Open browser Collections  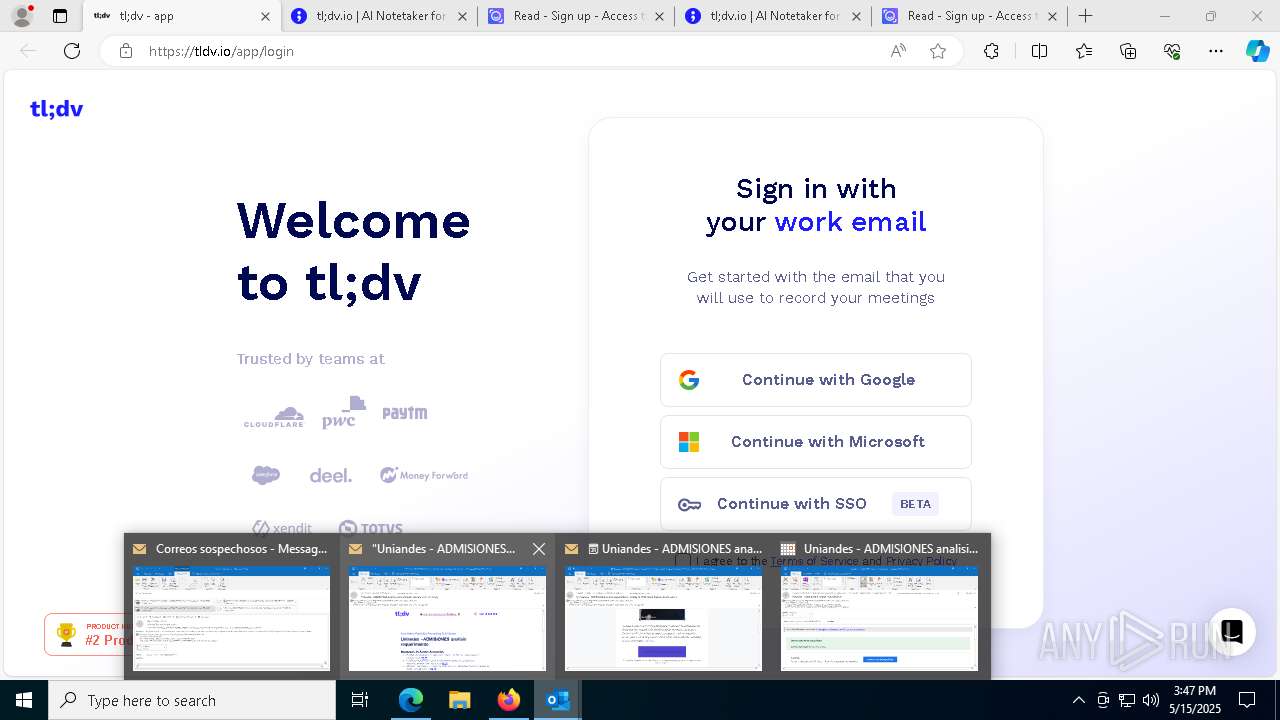(x=1128, y=51)
